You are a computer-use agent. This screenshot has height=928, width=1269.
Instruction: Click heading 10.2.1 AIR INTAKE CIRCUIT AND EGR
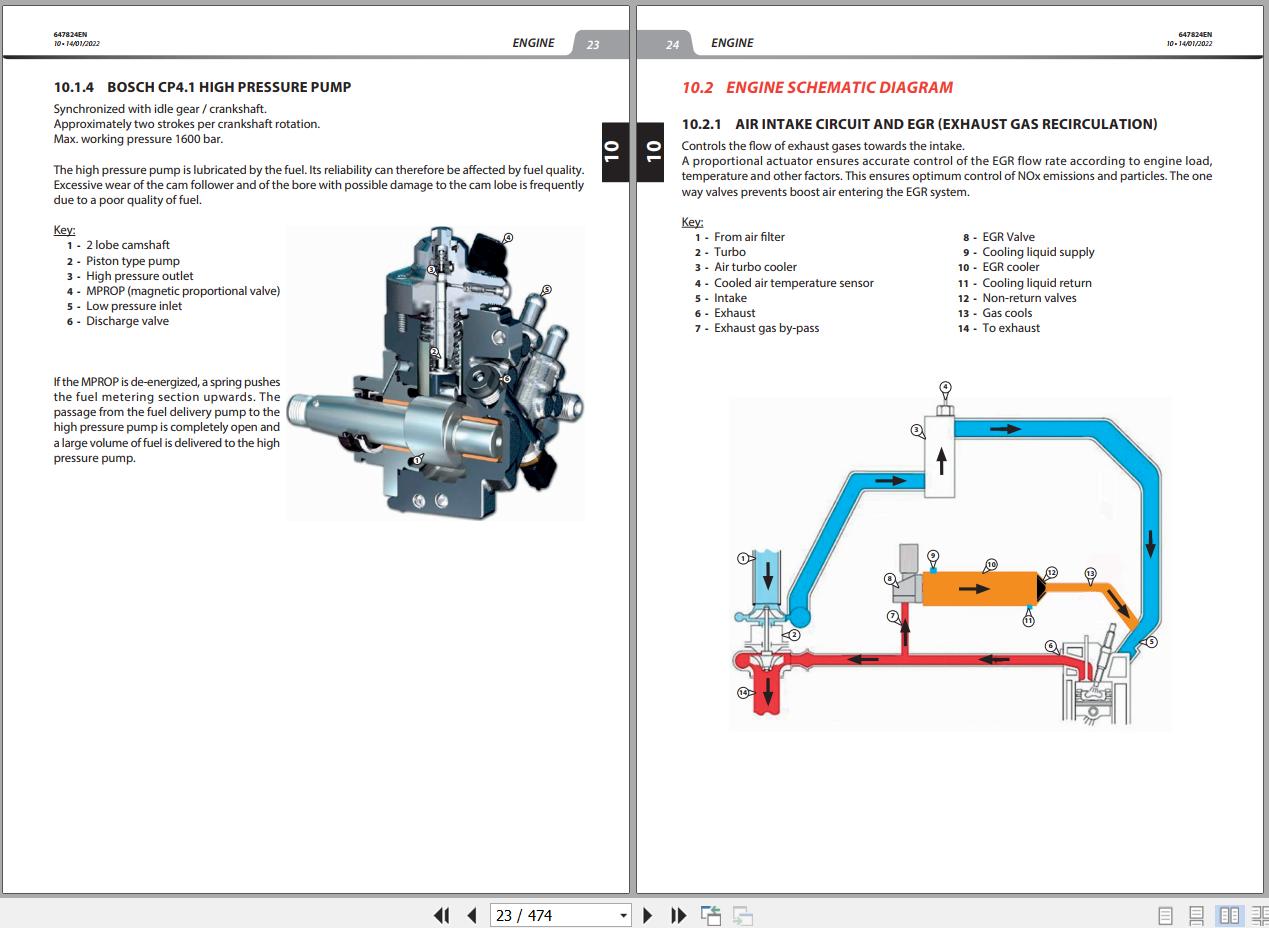click(919, 124)
